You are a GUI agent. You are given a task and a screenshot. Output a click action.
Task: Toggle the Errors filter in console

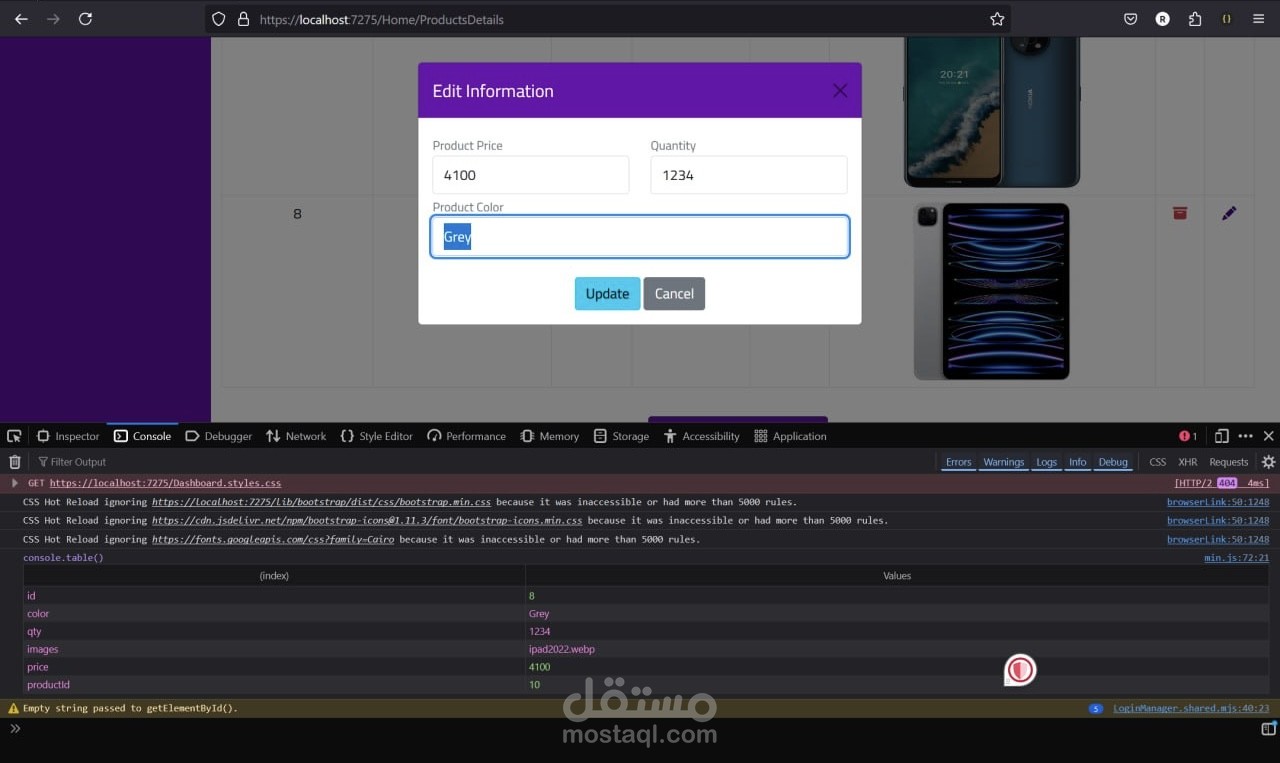[958, 462]
